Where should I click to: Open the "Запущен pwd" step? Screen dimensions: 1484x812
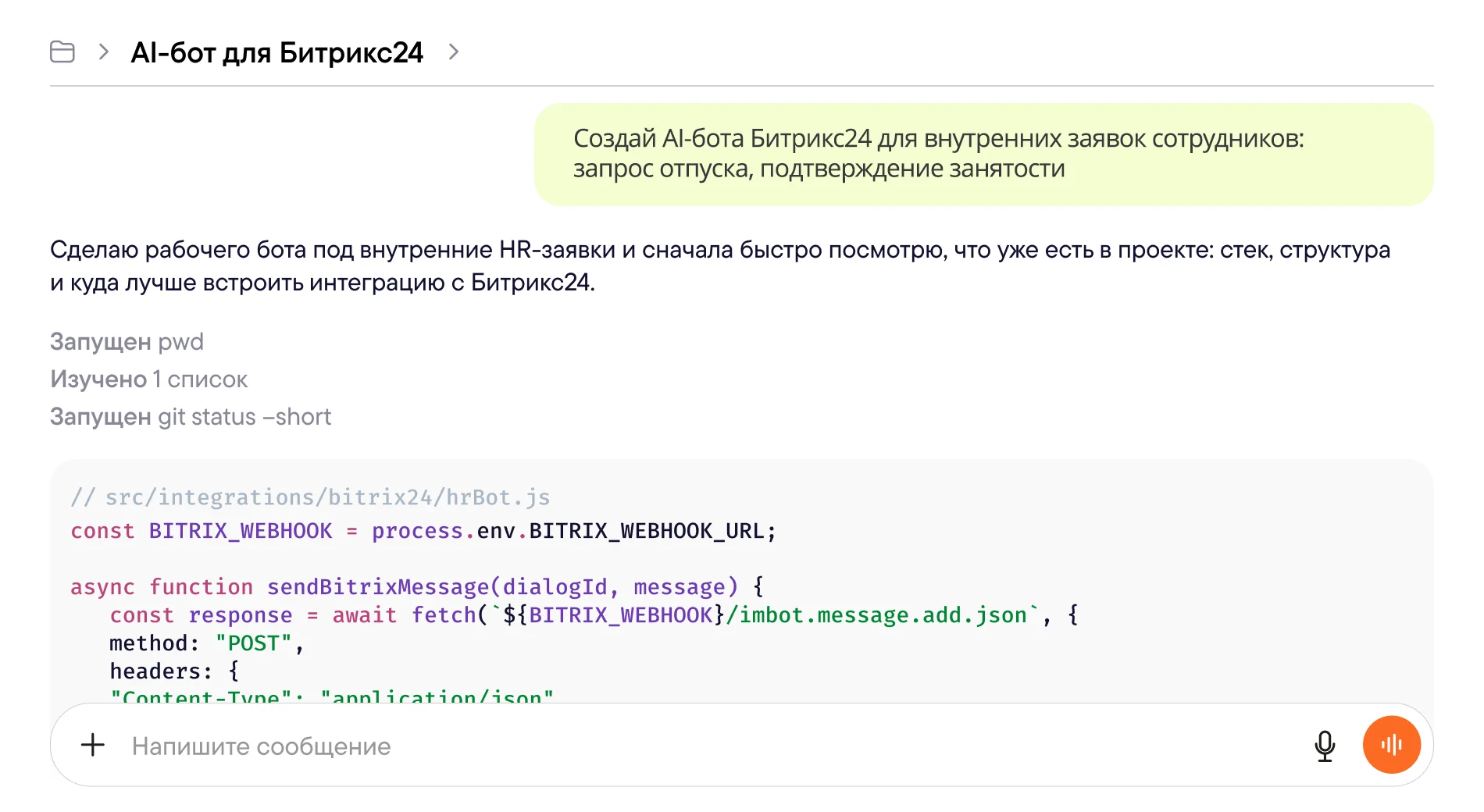click(127, 342)
